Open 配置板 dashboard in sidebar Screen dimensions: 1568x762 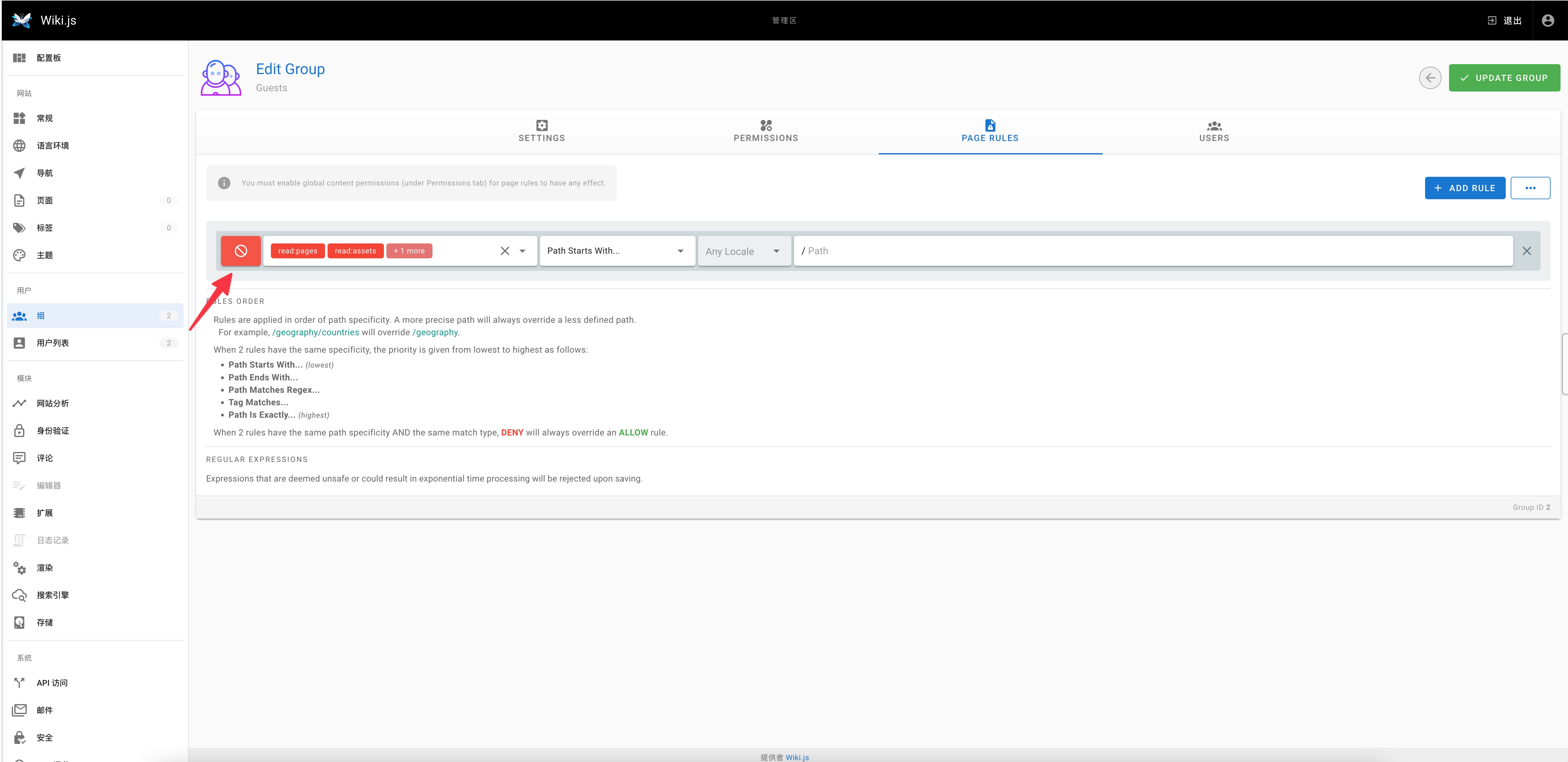click(95, 58)
